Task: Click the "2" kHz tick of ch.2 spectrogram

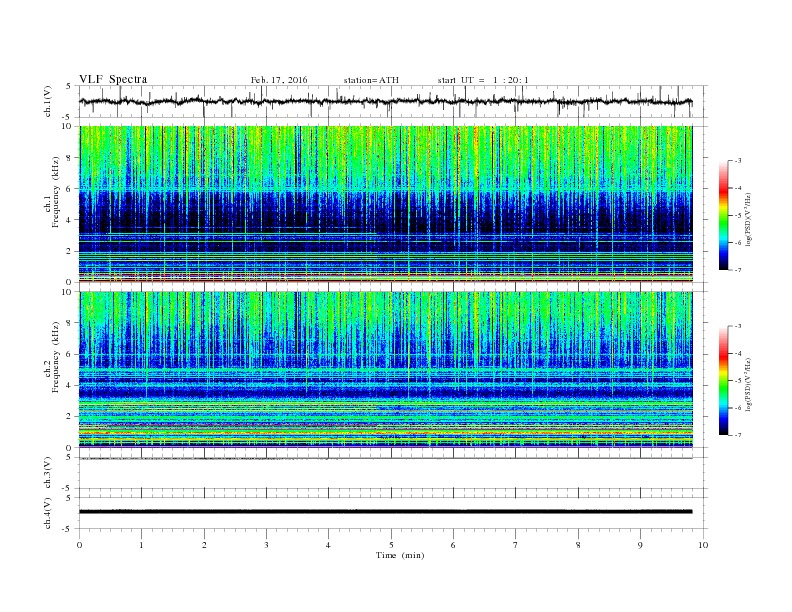Action: 69,417
